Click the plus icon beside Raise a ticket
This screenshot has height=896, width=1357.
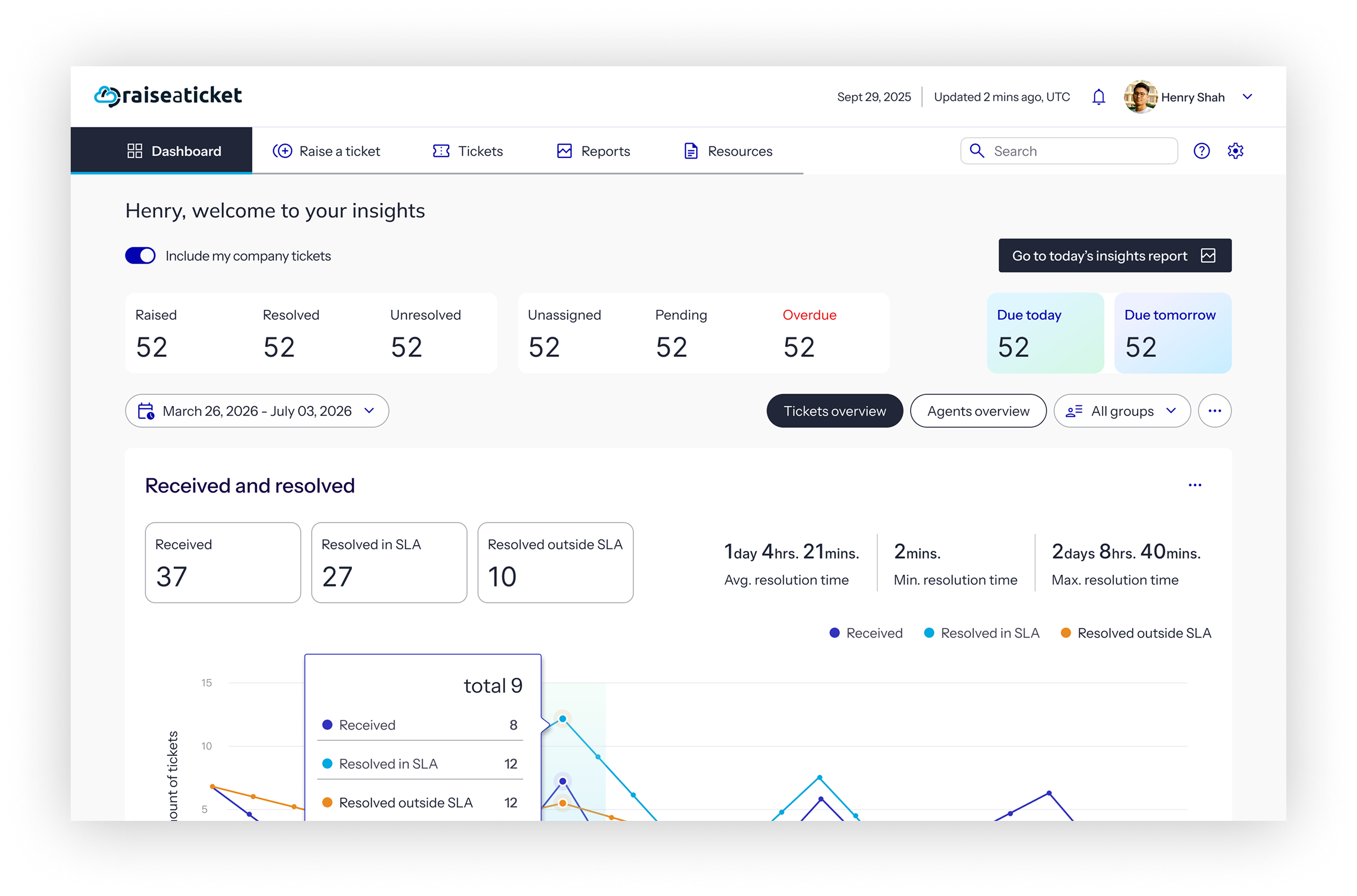pyautogui.click(x=282, y=151)
